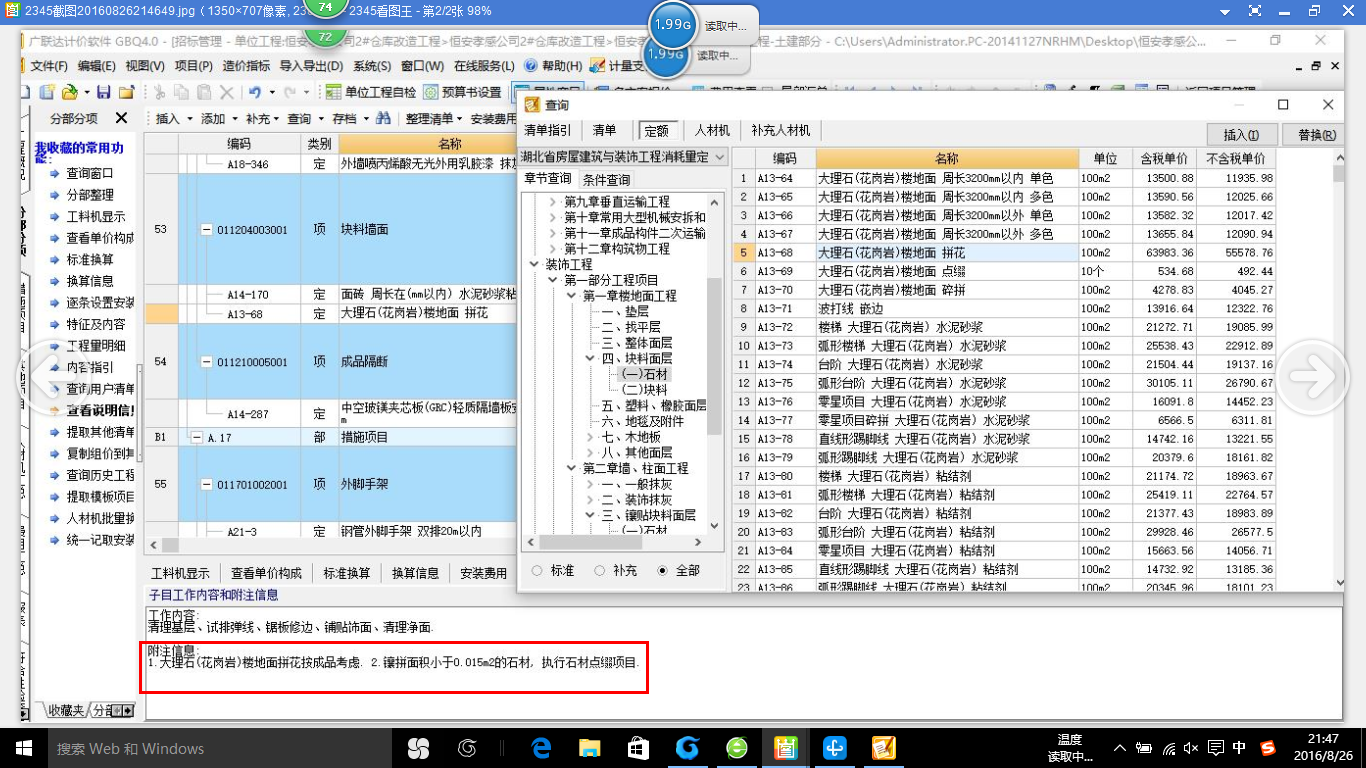This screenshot has height=768, width=1366.
Task: Click 换算信息 bottom tab
Action: (x=415, y=573)
